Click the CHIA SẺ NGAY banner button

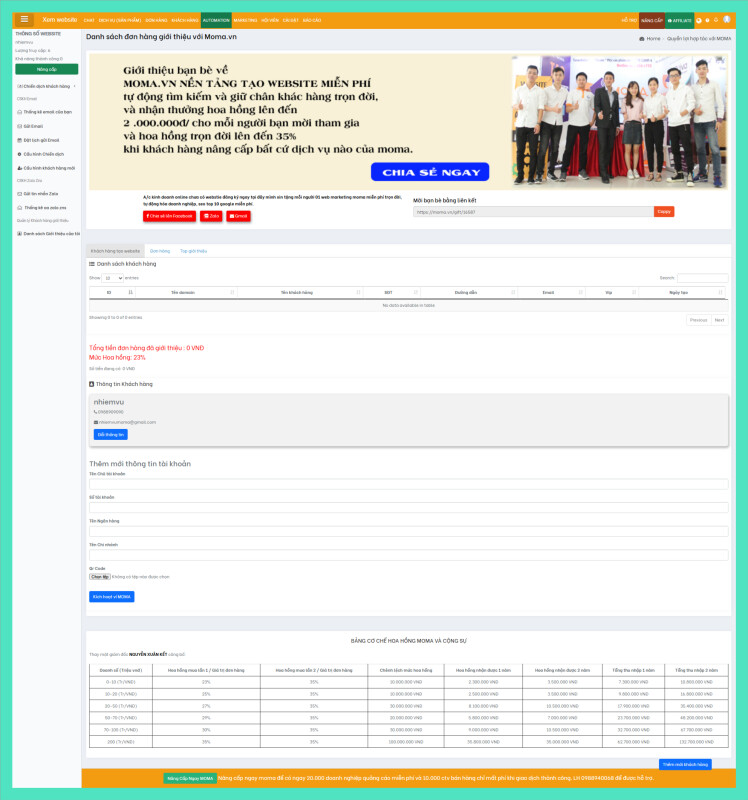click(430, 172)
